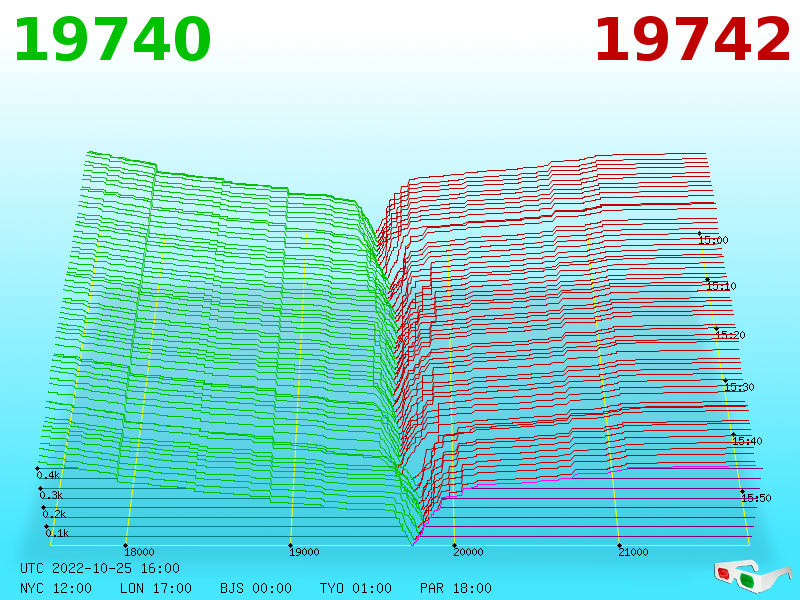Click the LON 17:00 clock text
The height and width of the screenshot is (600, 800).
tap(156, 588)
